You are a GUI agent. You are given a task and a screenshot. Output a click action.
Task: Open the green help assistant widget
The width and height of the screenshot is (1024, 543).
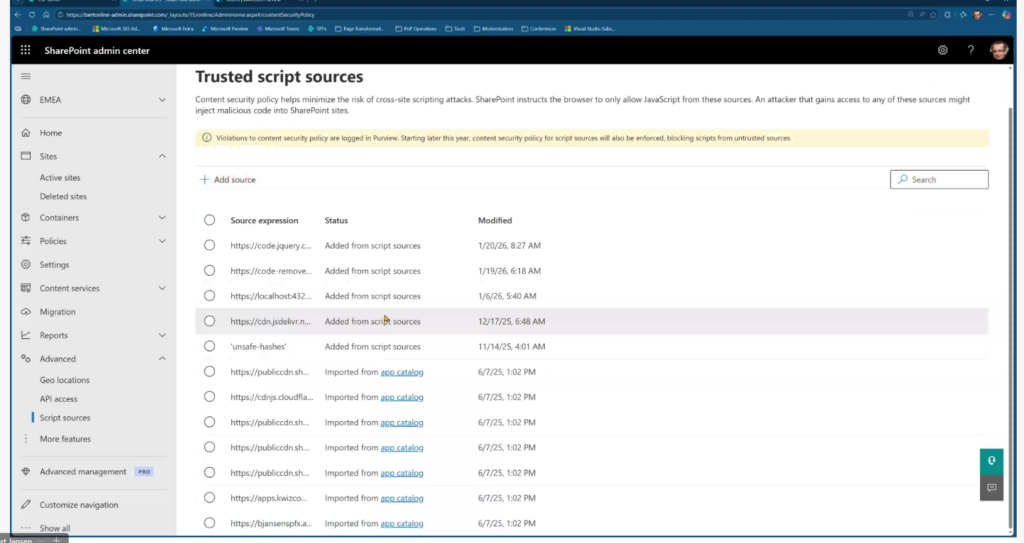coord(991,461)
